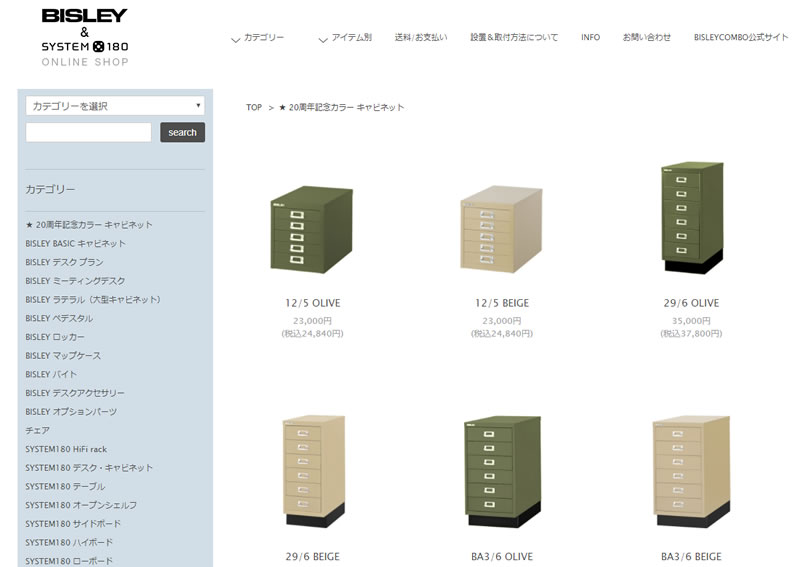Image resolution: width=800 pixels, height=567 pixels.
Task: Select the 29/6 OLIVE cabinet thumbnail
Action: (691, 217)
